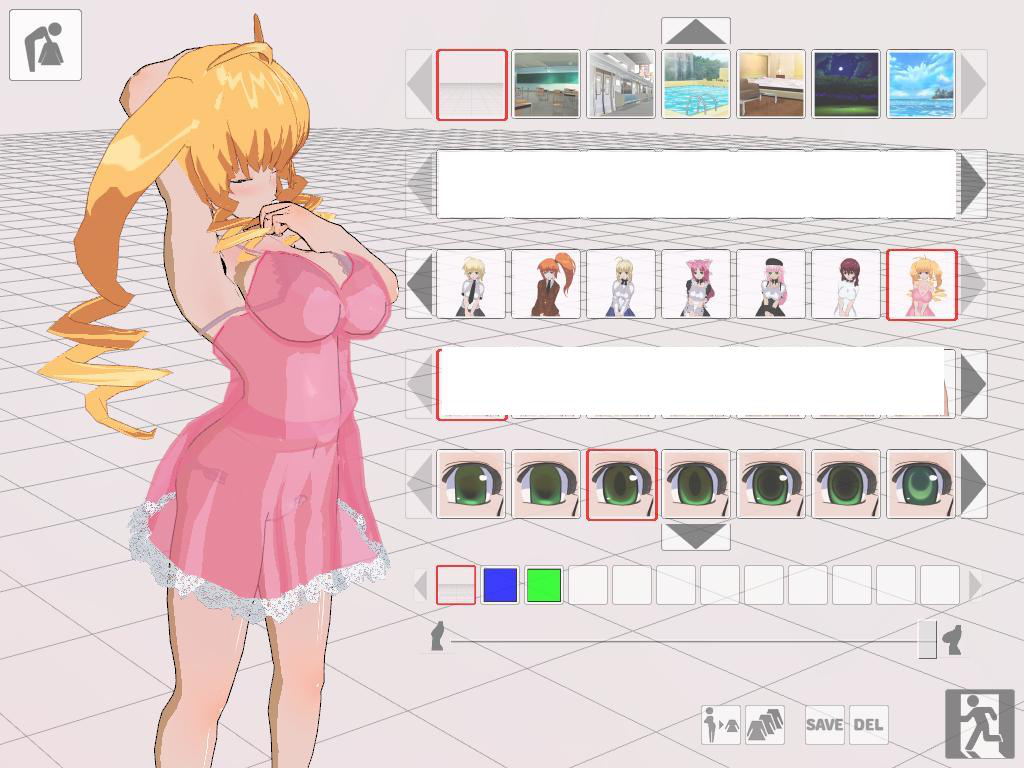Click the DEL button

[x=869, y=724]
